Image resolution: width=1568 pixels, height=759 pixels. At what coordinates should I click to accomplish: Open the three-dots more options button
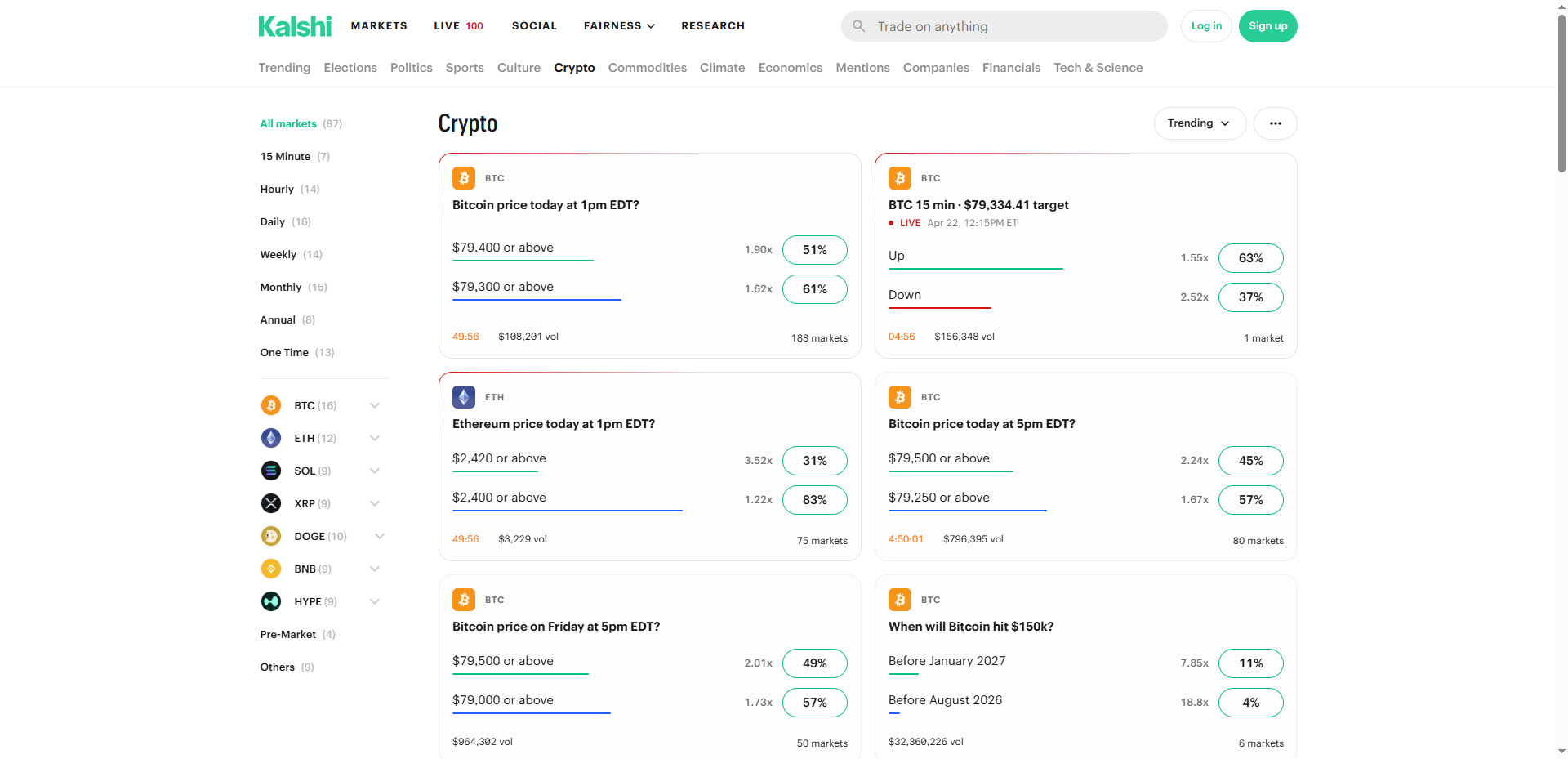[x=1275, y=123]
